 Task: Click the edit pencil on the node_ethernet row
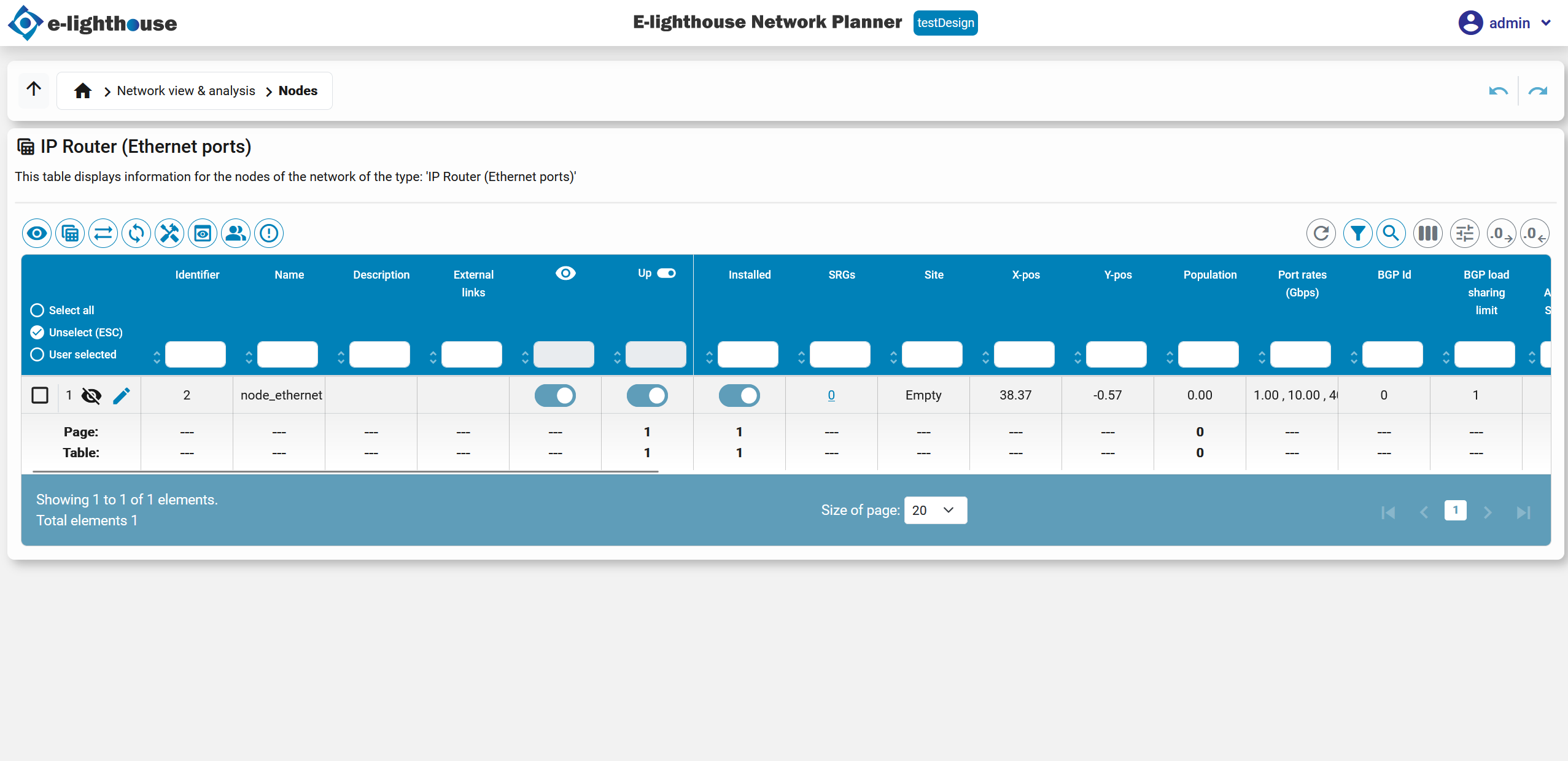pyautogui.click(x=122, y=396)
